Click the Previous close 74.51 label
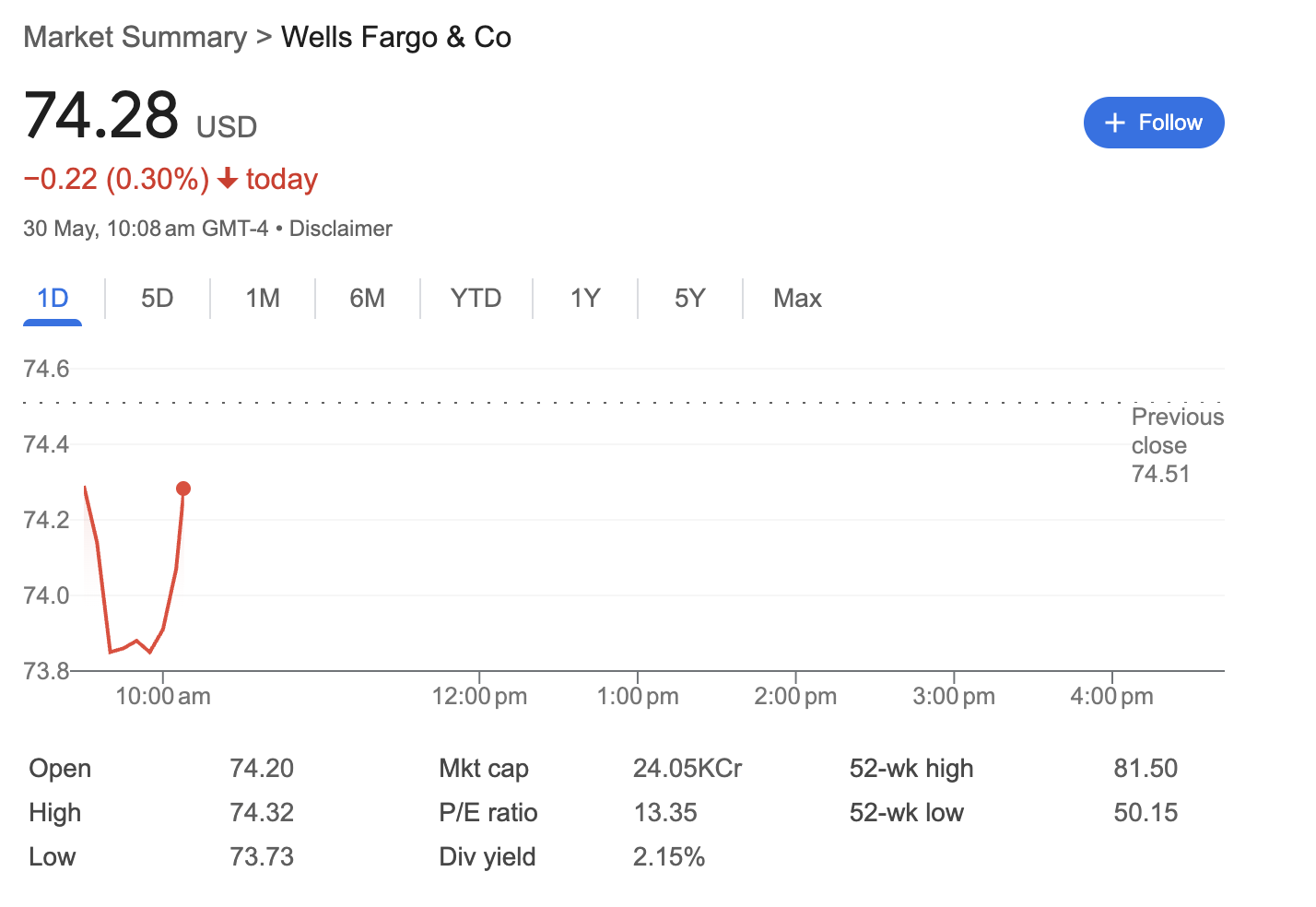Screen dimensions: 1316x907 pos(1177,445)
